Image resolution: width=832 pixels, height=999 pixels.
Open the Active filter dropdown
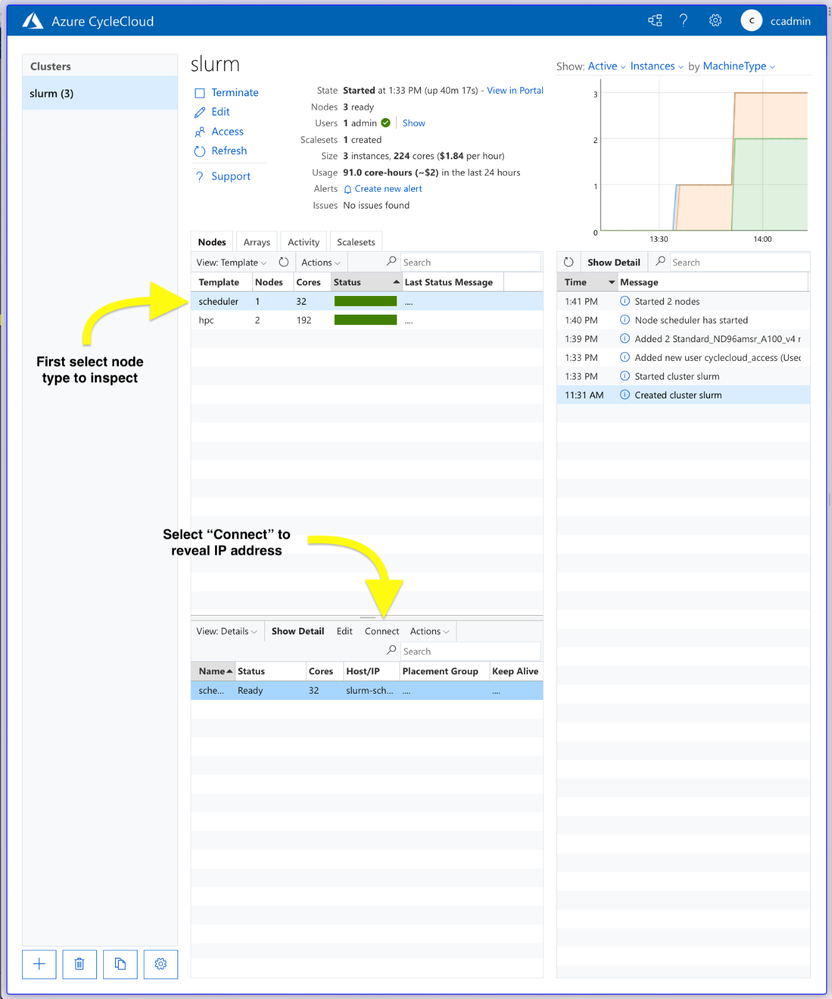(x=606, y=66)
